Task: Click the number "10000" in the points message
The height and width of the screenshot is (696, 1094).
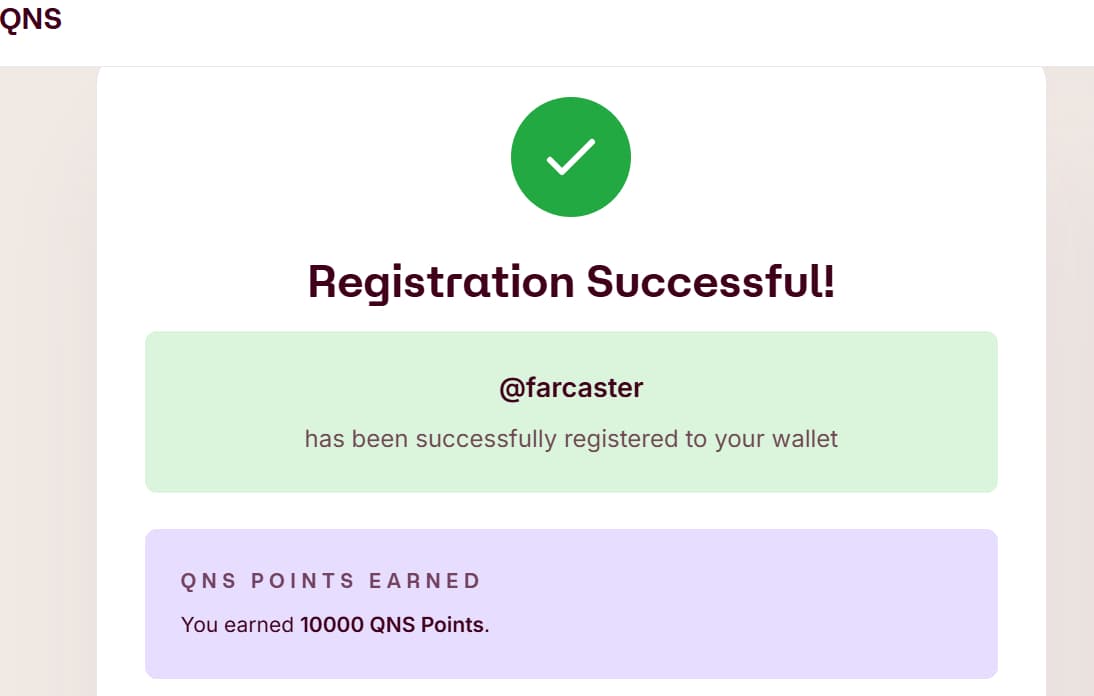Action: tap(331, 626)
